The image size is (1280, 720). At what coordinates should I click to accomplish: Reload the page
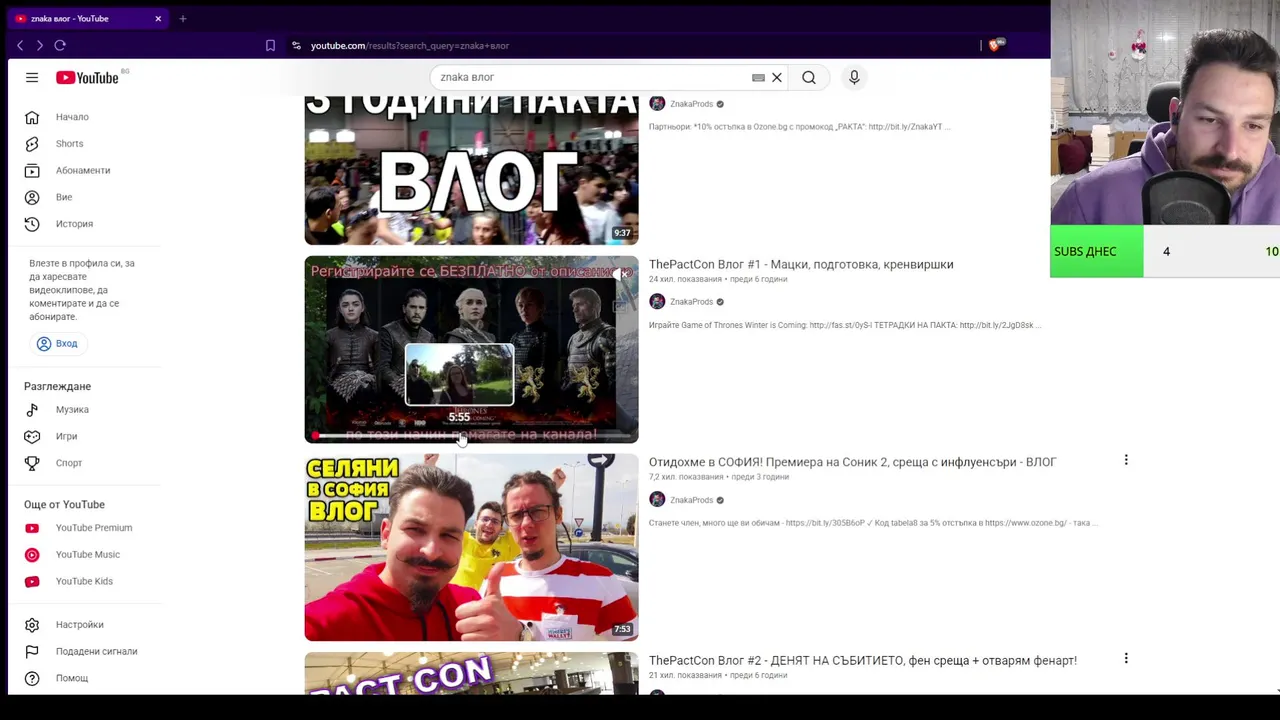tap(60, 45)
